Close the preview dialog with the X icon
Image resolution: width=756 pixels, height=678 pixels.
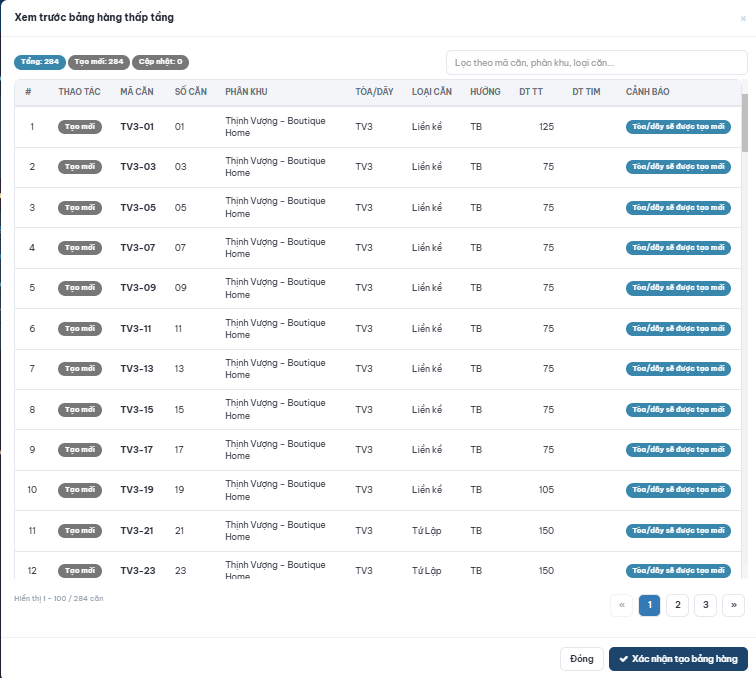click(743, 18)
